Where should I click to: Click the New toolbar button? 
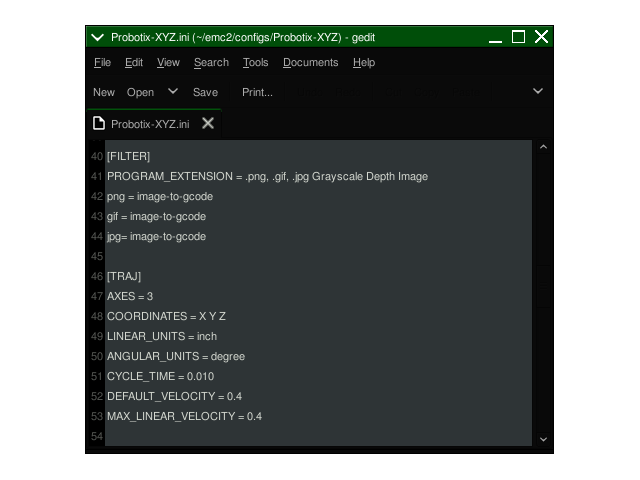[x=104, y=92]
